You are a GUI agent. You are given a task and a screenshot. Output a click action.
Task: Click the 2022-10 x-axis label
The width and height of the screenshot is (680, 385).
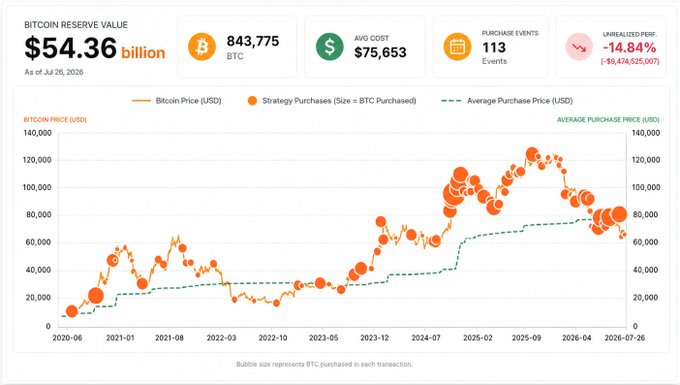[273, 338]
